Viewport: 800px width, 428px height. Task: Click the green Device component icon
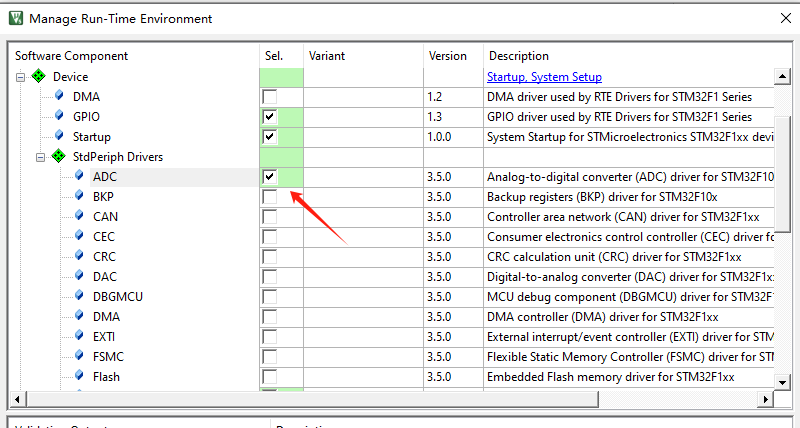coord(39,77)
